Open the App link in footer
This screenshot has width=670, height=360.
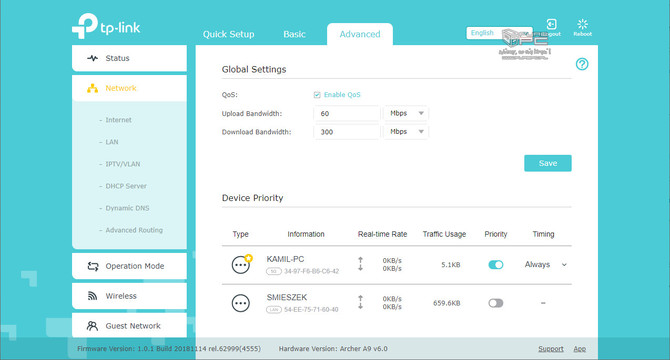pyautogui.click(x=579, y=349)
